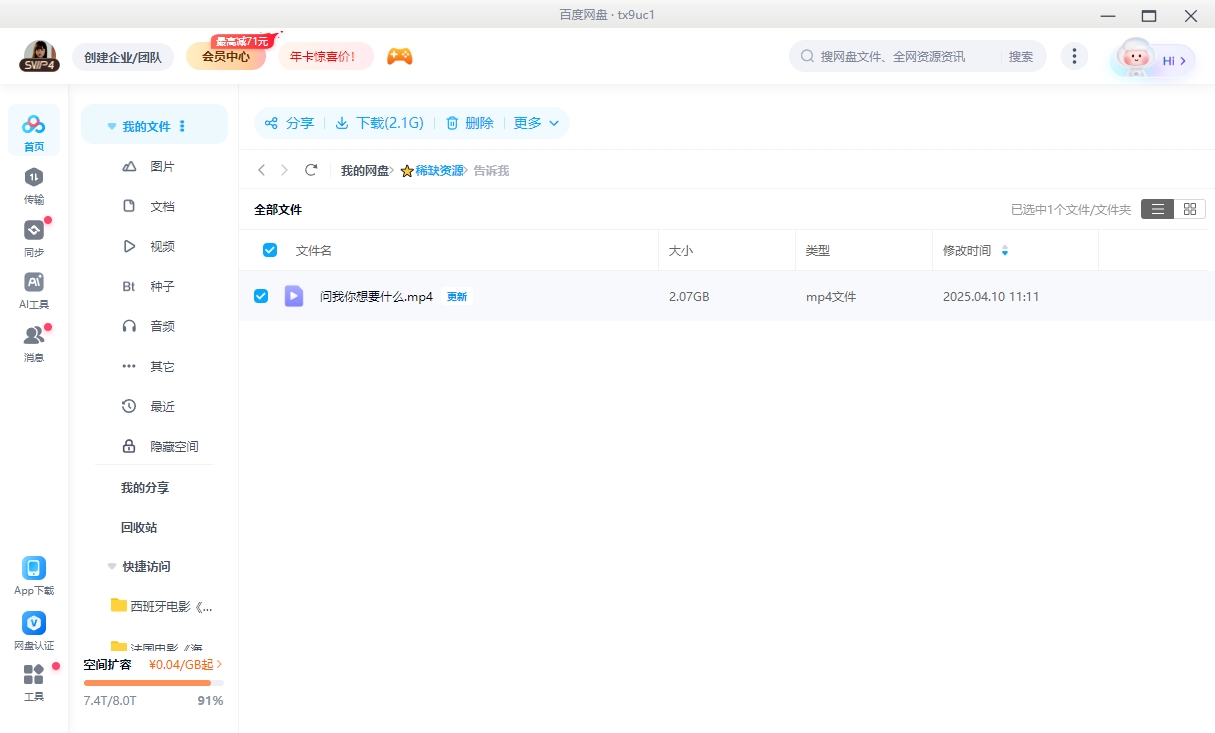Select the 视频 category in the sidebar

(163, 245)
